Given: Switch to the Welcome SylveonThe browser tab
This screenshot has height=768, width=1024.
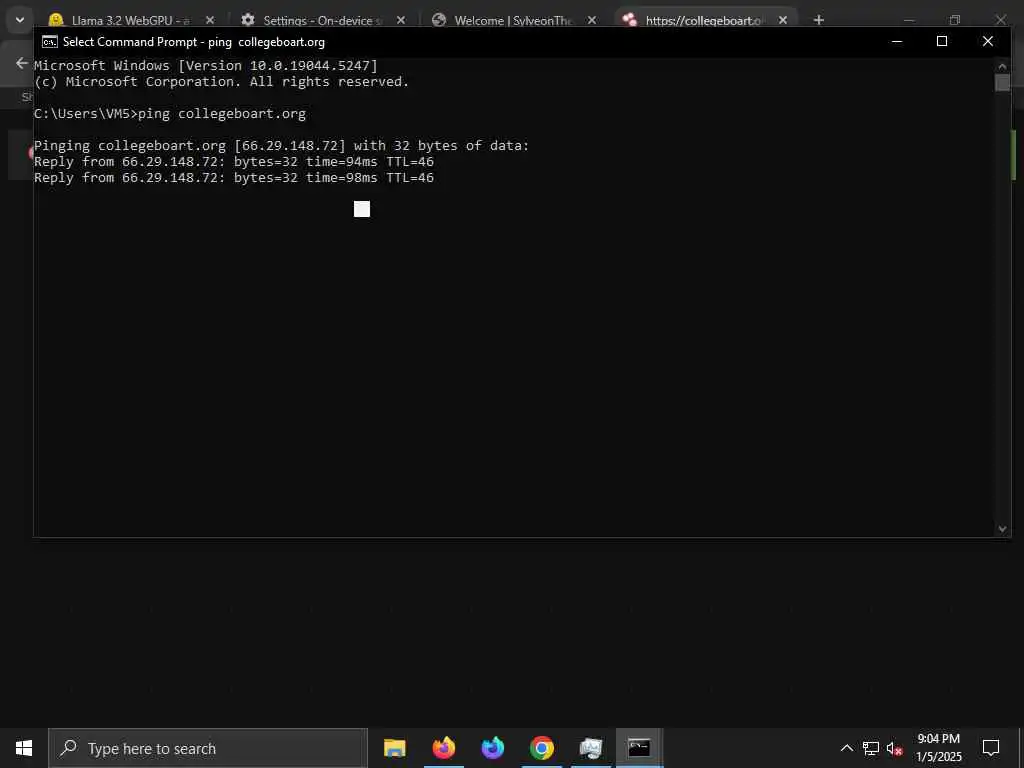Looking at the screenshot, I should click(x=513, y=20).
